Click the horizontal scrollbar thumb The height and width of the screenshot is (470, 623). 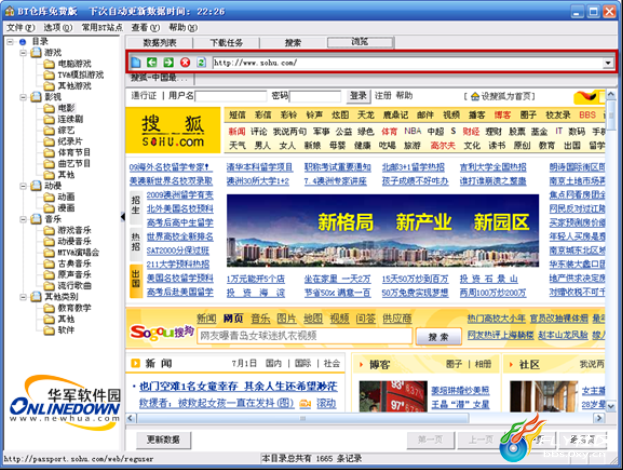(x=303, y=418)
